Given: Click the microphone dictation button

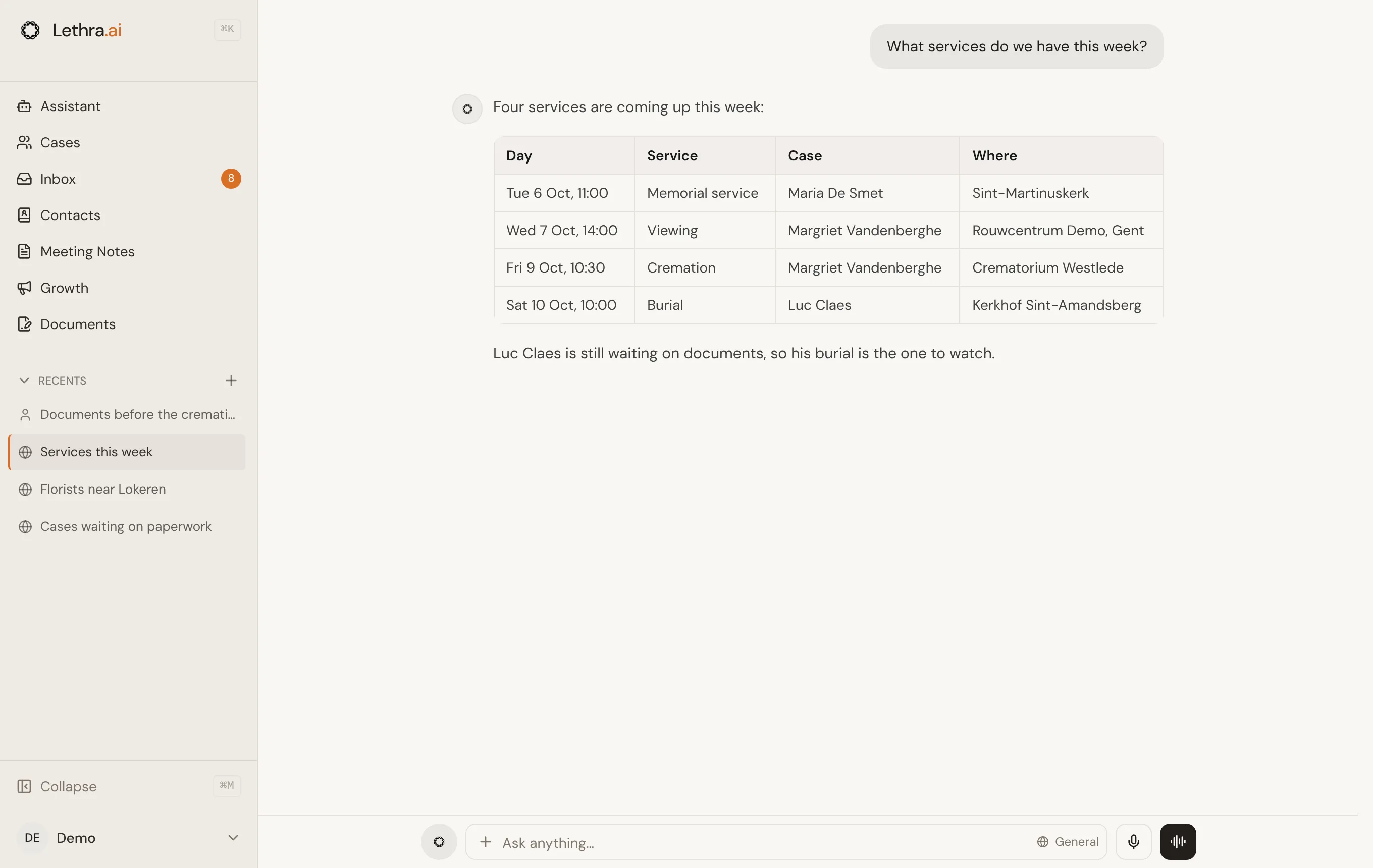Looking at the screenshot, I should (x=1134, y=841).
